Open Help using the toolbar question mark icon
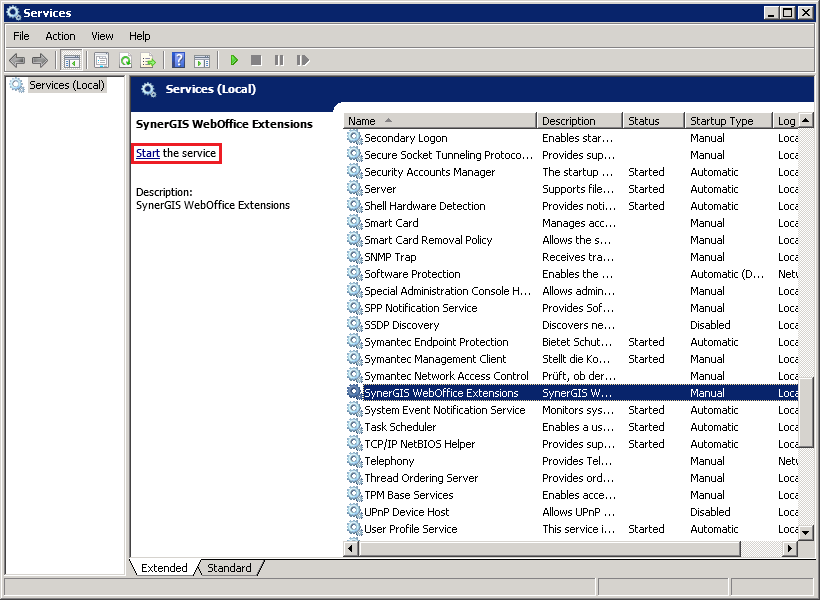 pos(178,60)
